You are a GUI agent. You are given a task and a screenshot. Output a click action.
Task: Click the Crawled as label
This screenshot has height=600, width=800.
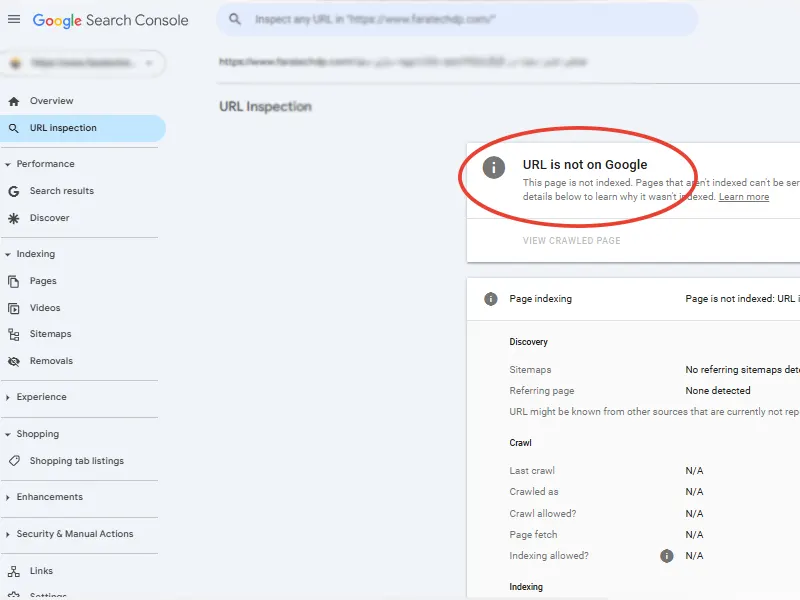534,492
